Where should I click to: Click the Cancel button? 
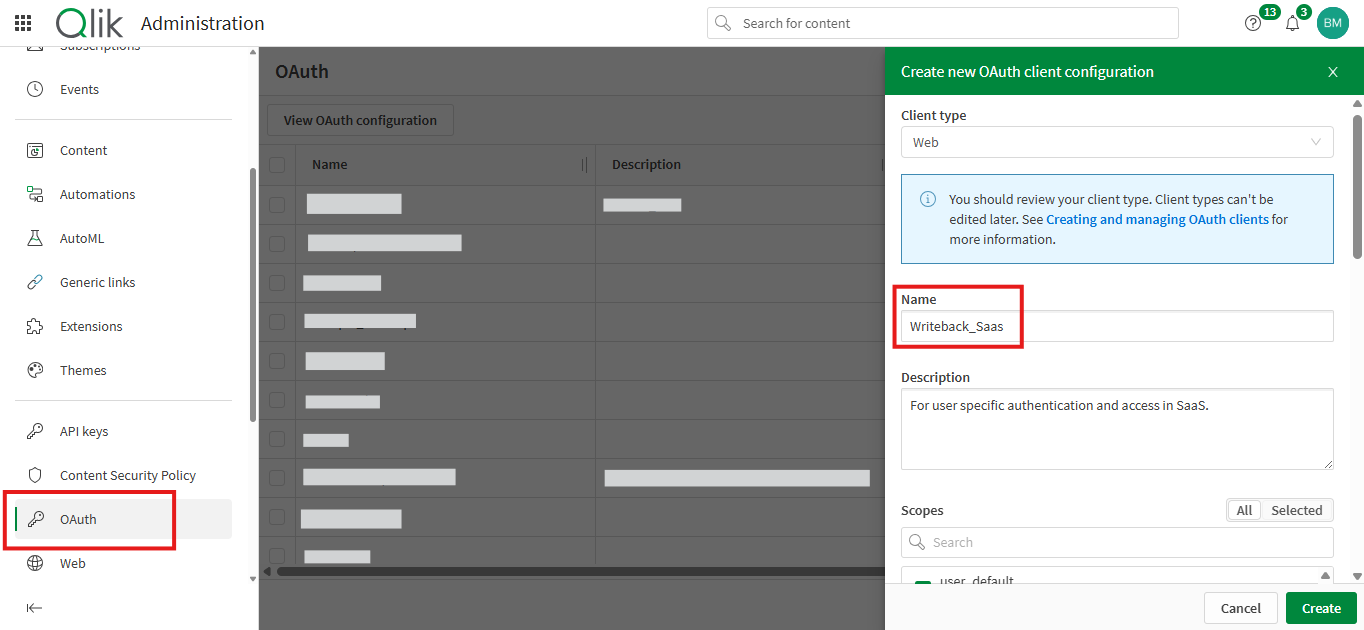1241,608
